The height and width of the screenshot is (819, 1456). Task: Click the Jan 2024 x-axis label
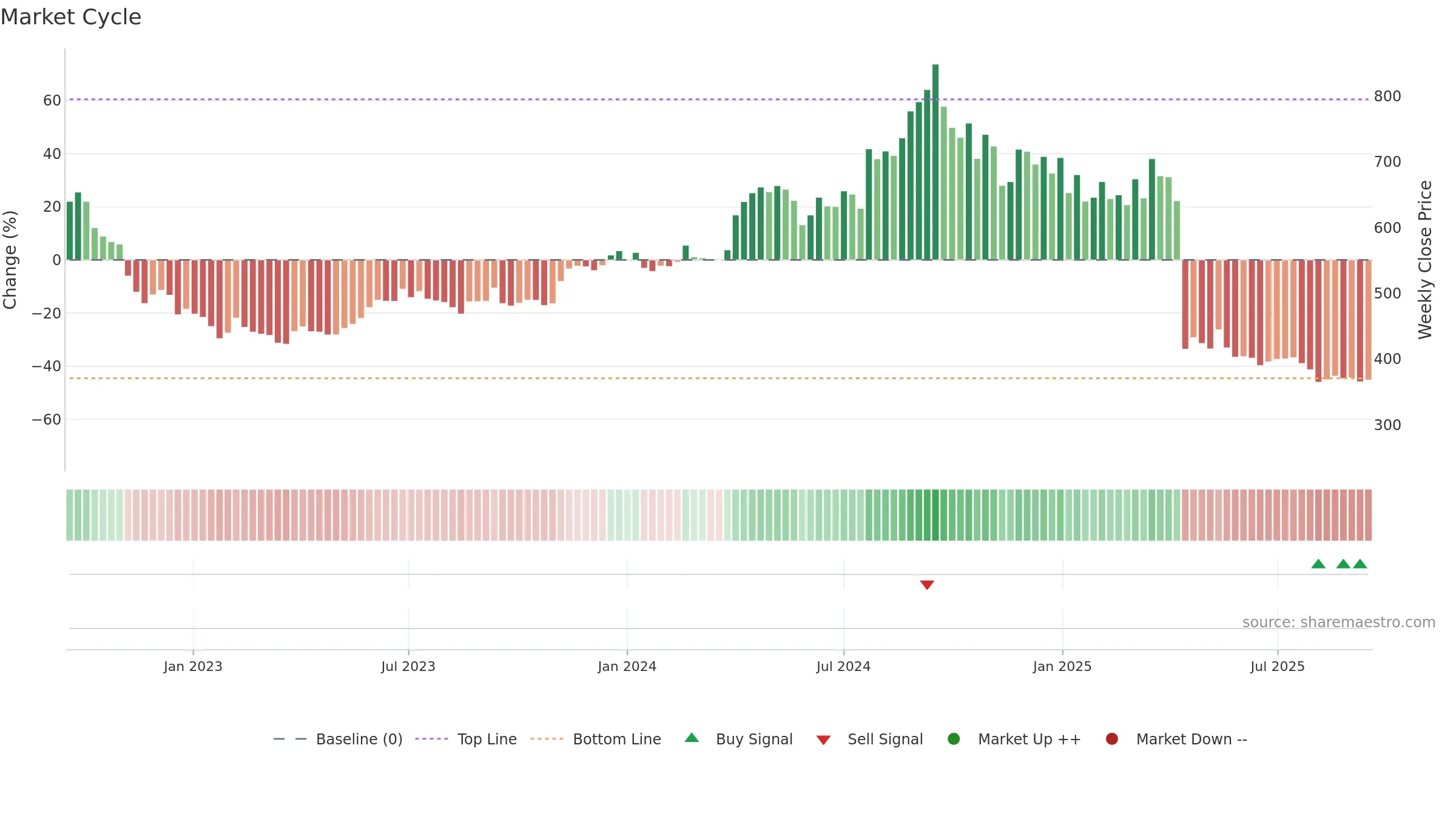coord(627,666)
